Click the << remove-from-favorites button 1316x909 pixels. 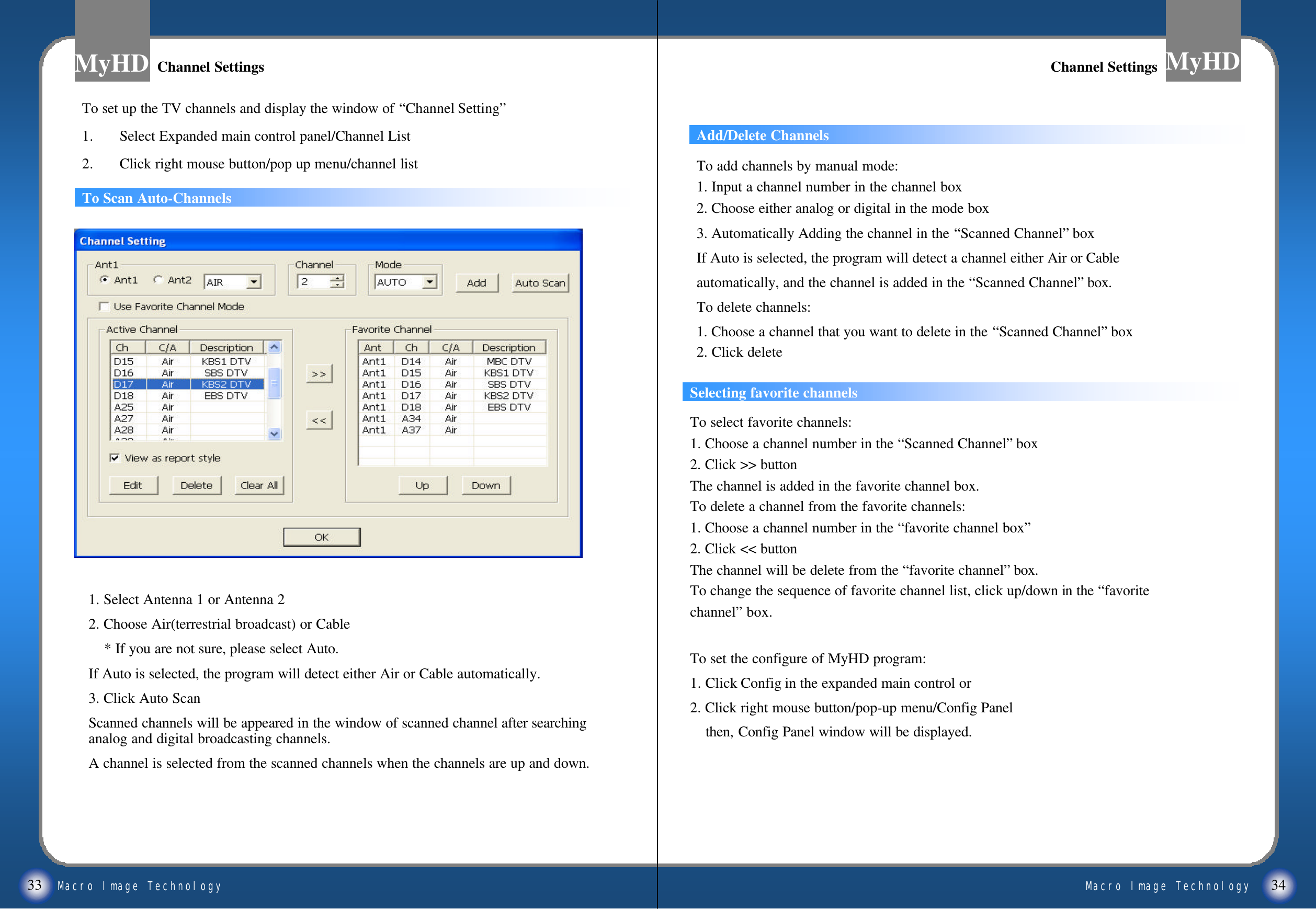pyautogui.click(x=319, y=421)
